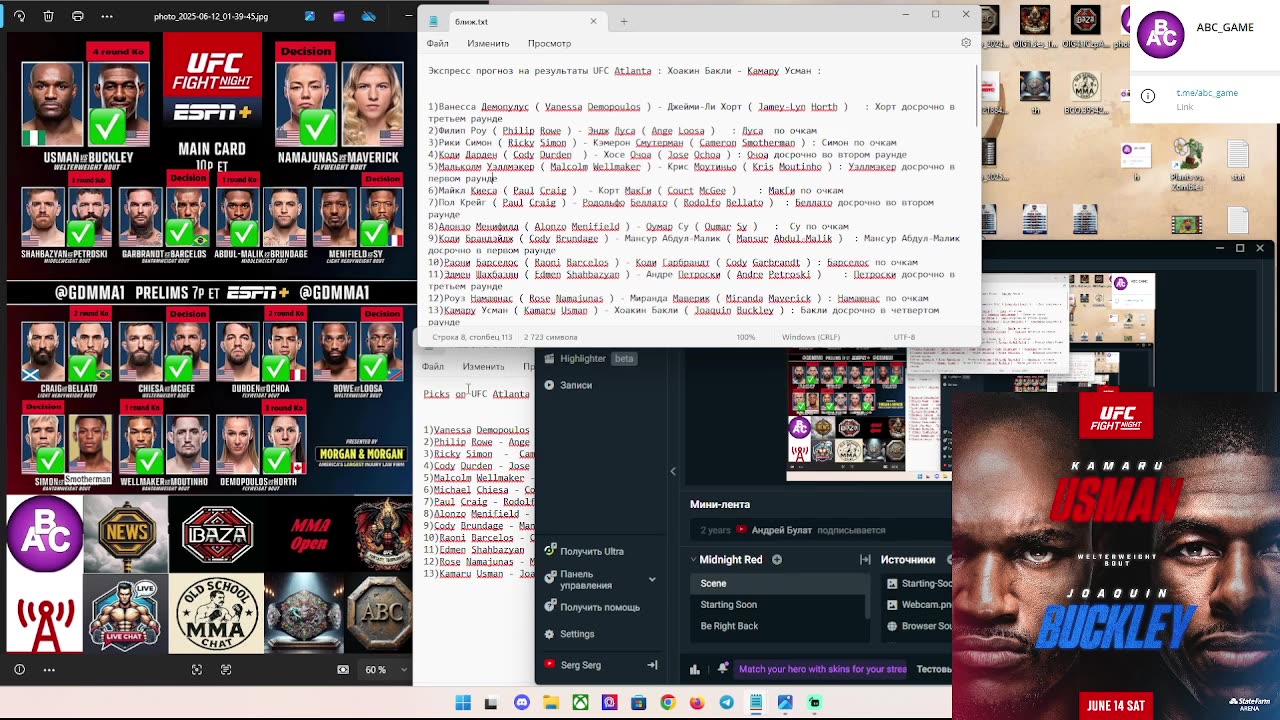Viewport: 1280px width, 720px height.
Task: Toggle fit-to-window icon in Photos
Action: (197, 669)
